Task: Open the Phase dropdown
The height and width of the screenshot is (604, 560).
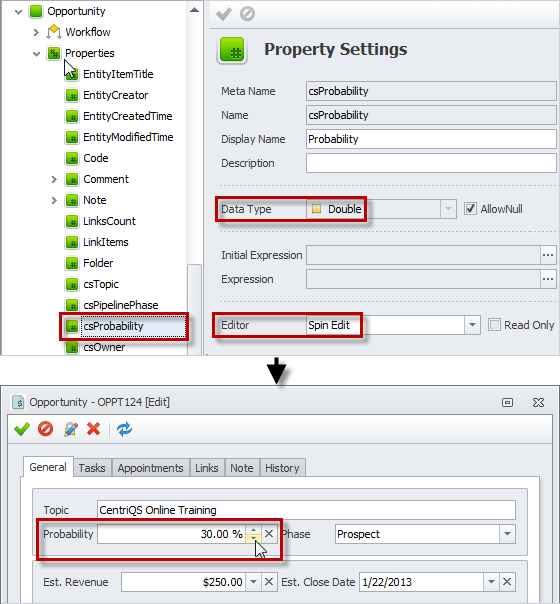Action: (x=507, y=534)
